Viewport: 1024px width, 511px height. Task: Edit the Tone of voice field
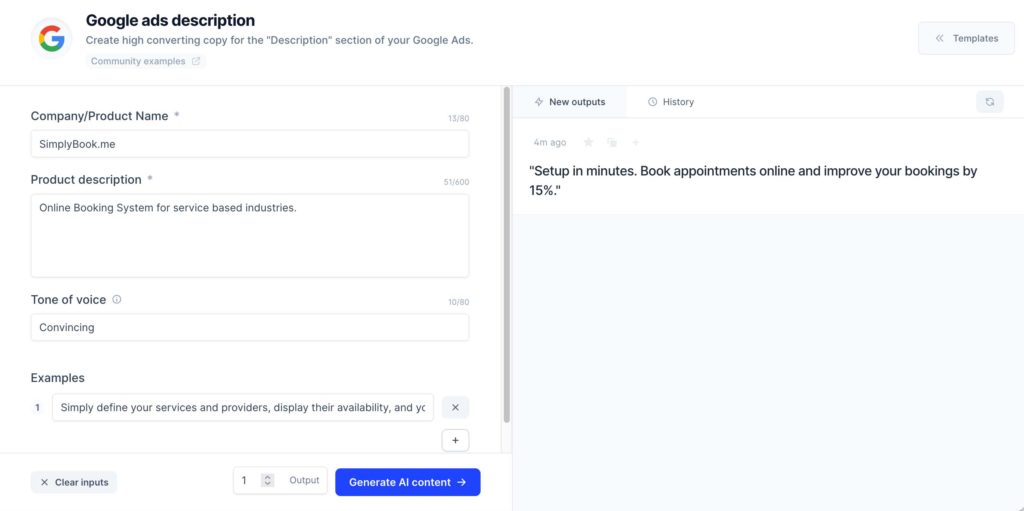coord(249,327)
